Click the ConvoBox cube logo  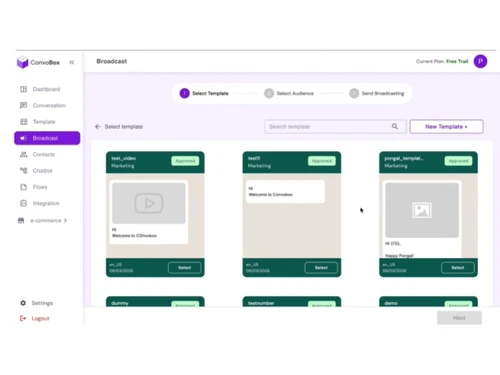[x=23, y=62]
